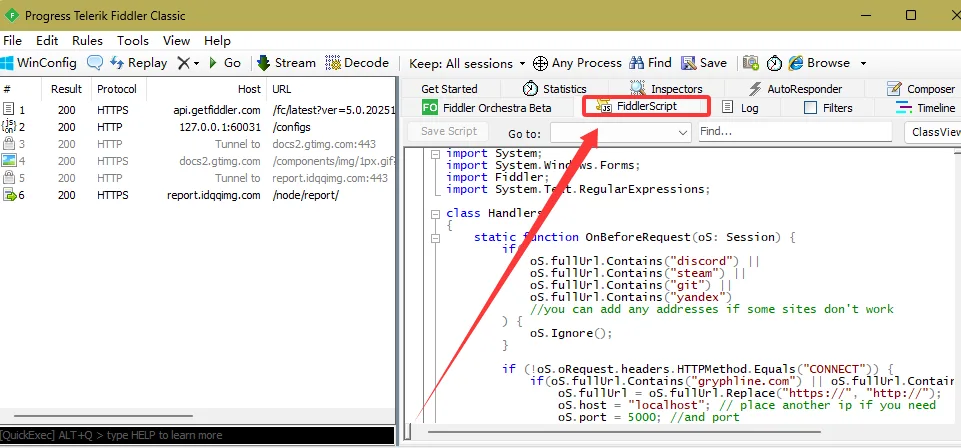
Task: Select session 1 api.getfiddler.com
Action: tap(197, 110)
